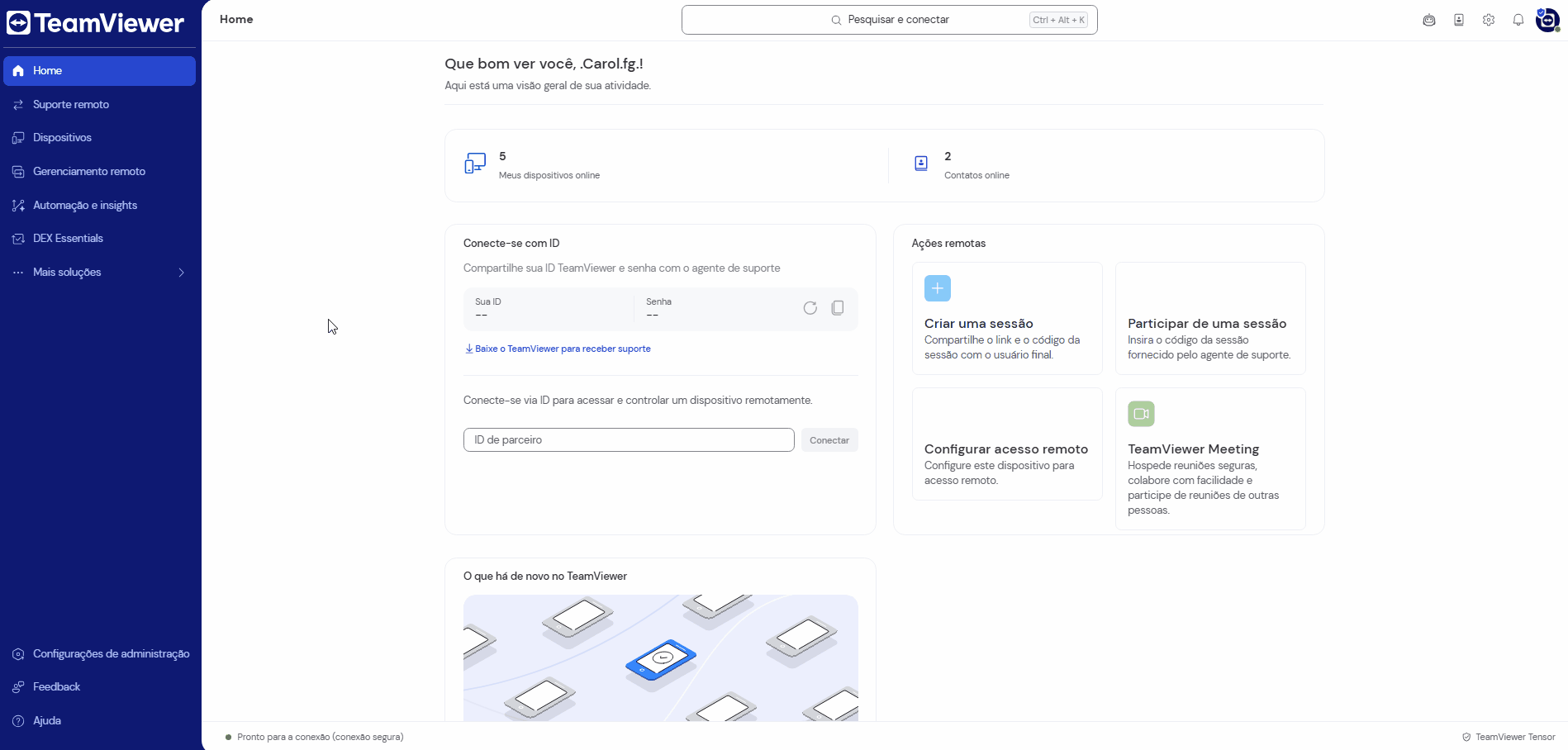Click the Mais soluções ellipsis icon

click(x=18, y=273)
